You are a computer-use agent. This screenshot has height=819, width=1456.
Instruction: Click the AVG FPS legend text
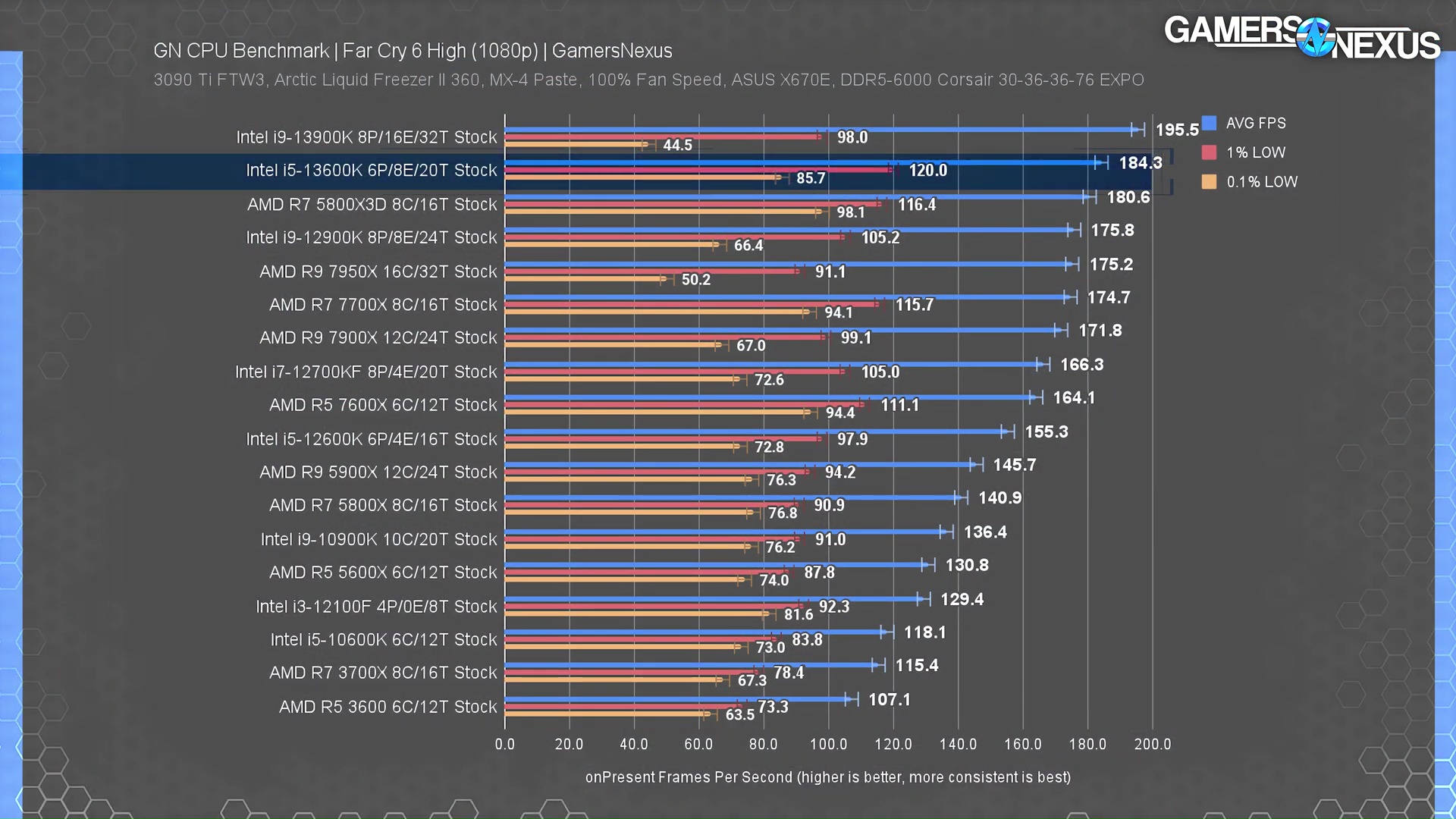click(1256, 123)
